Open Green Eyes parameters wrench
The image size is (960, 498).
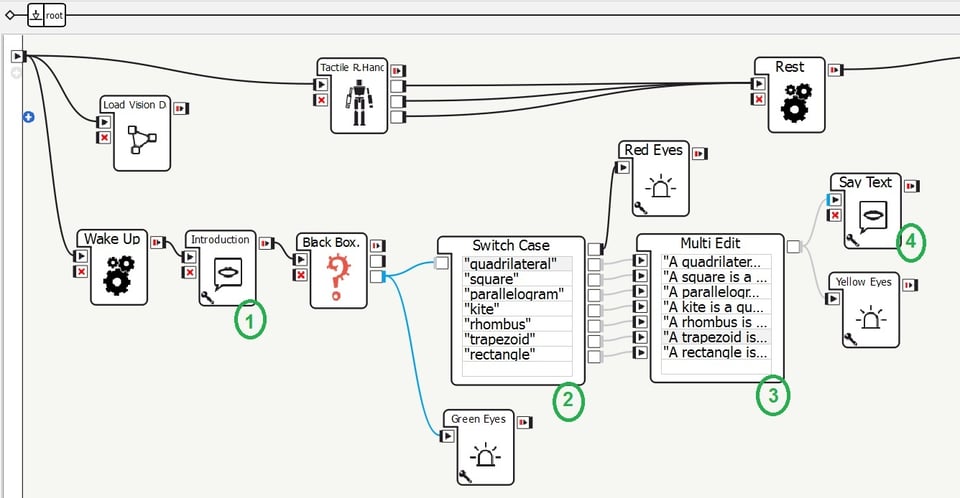click(x=464, y=476)
